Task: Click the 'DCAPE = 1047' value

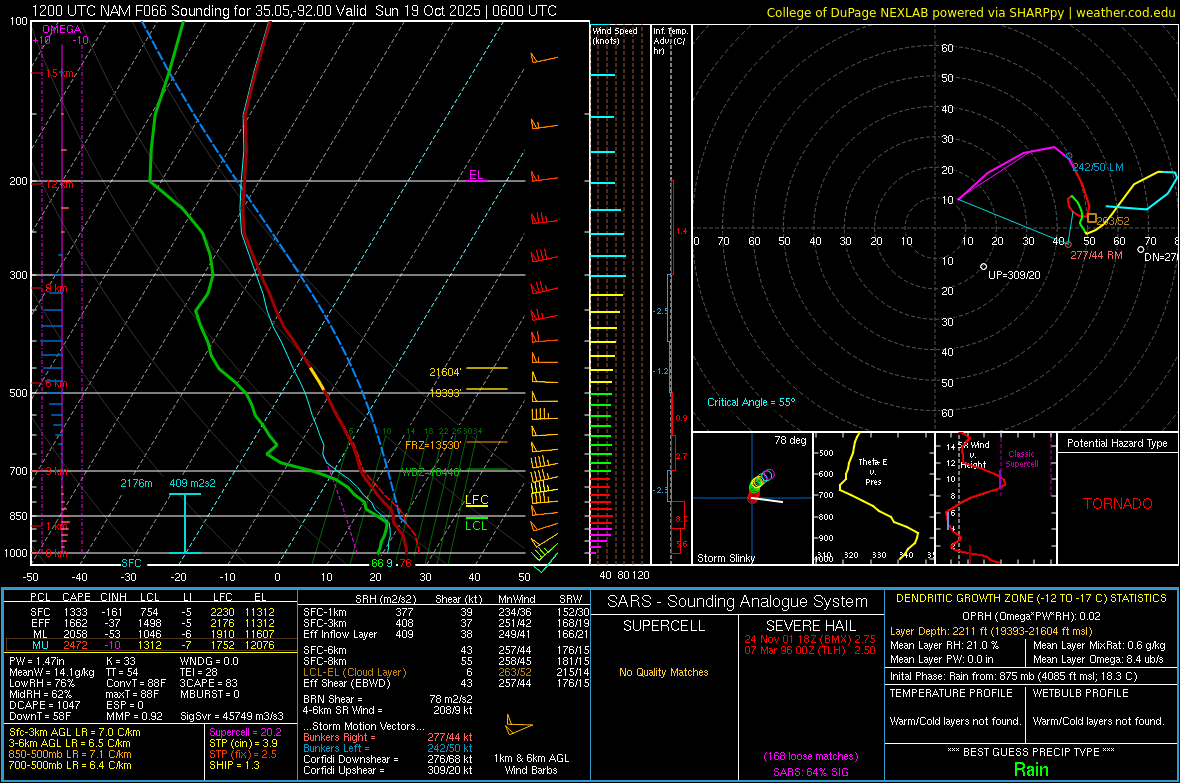Action: pyautogui.click(x=44, y=705)
